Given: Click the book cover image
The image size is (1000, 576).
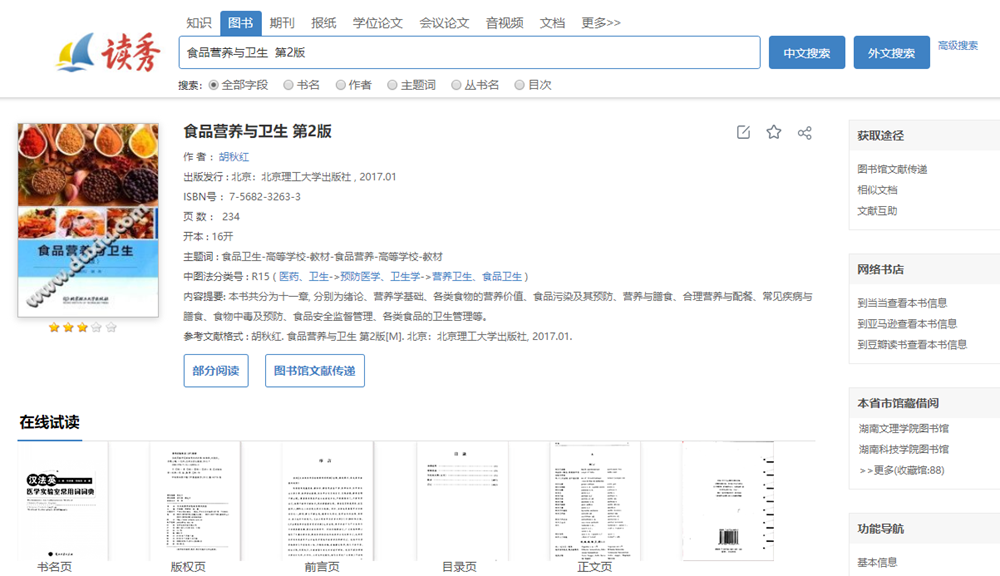Looking at the screenshot, I should coord(88,220).
